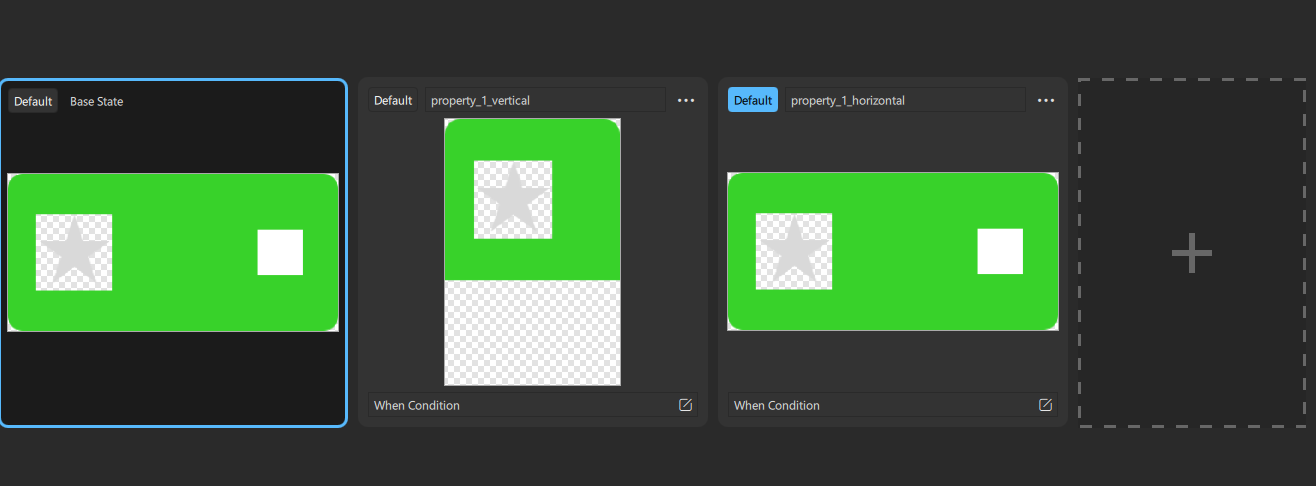Click When Condition text under property_1_horizontal
This screenshot has height=486, width=1316.
click(x=777, y=405)
